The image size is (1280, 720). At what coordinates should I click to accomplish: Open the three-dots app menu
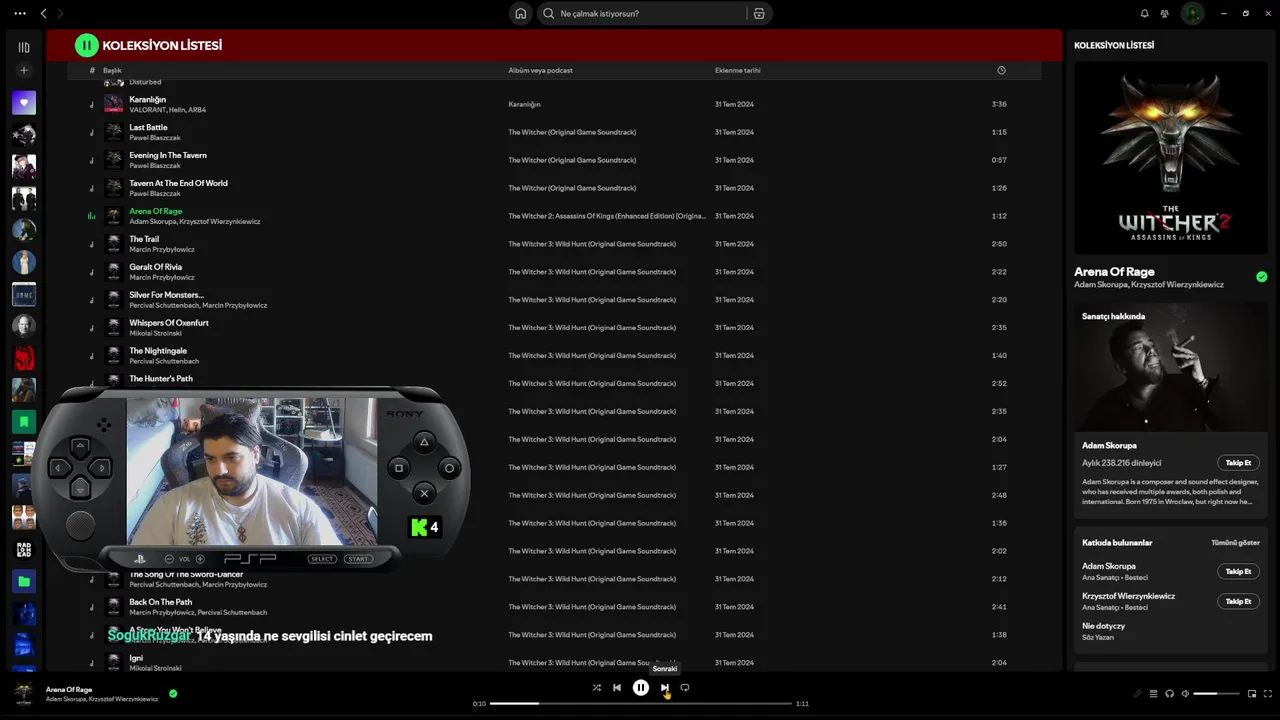coord(20,14)
